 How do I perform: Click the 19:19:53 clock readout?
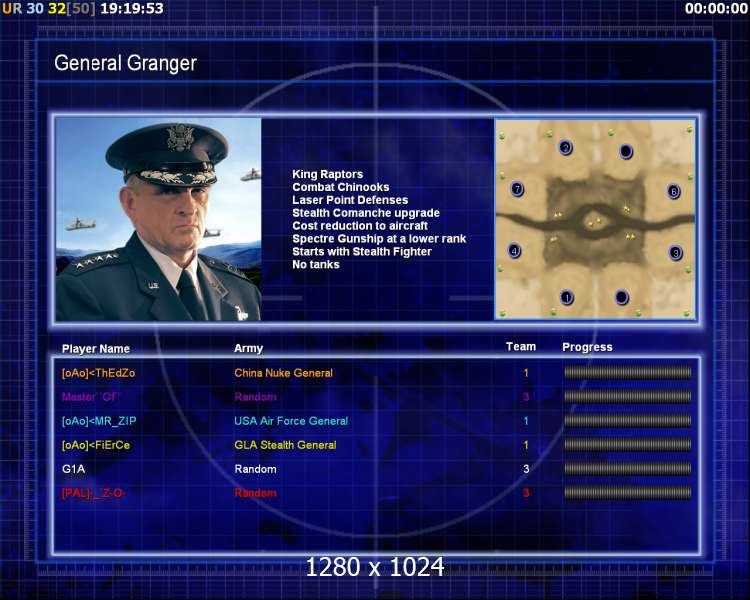(x=132, y=8)
